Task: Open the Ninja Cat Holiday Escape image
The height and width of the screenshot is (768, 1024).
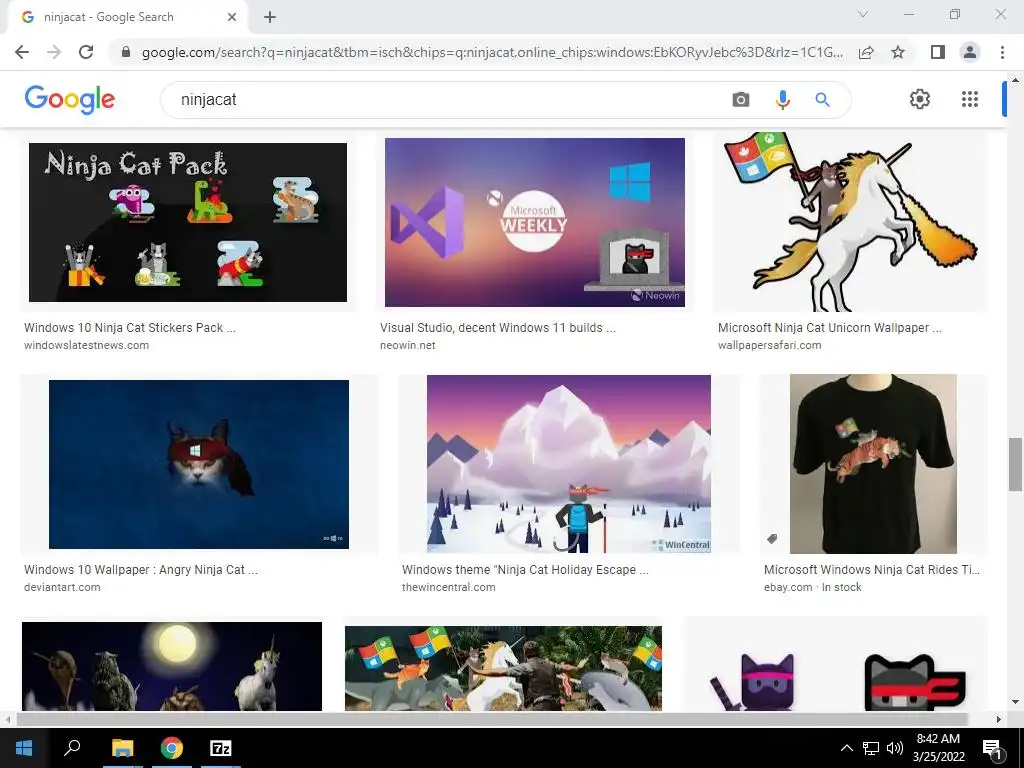Action: pyautogui.click(x=569, y=464)
